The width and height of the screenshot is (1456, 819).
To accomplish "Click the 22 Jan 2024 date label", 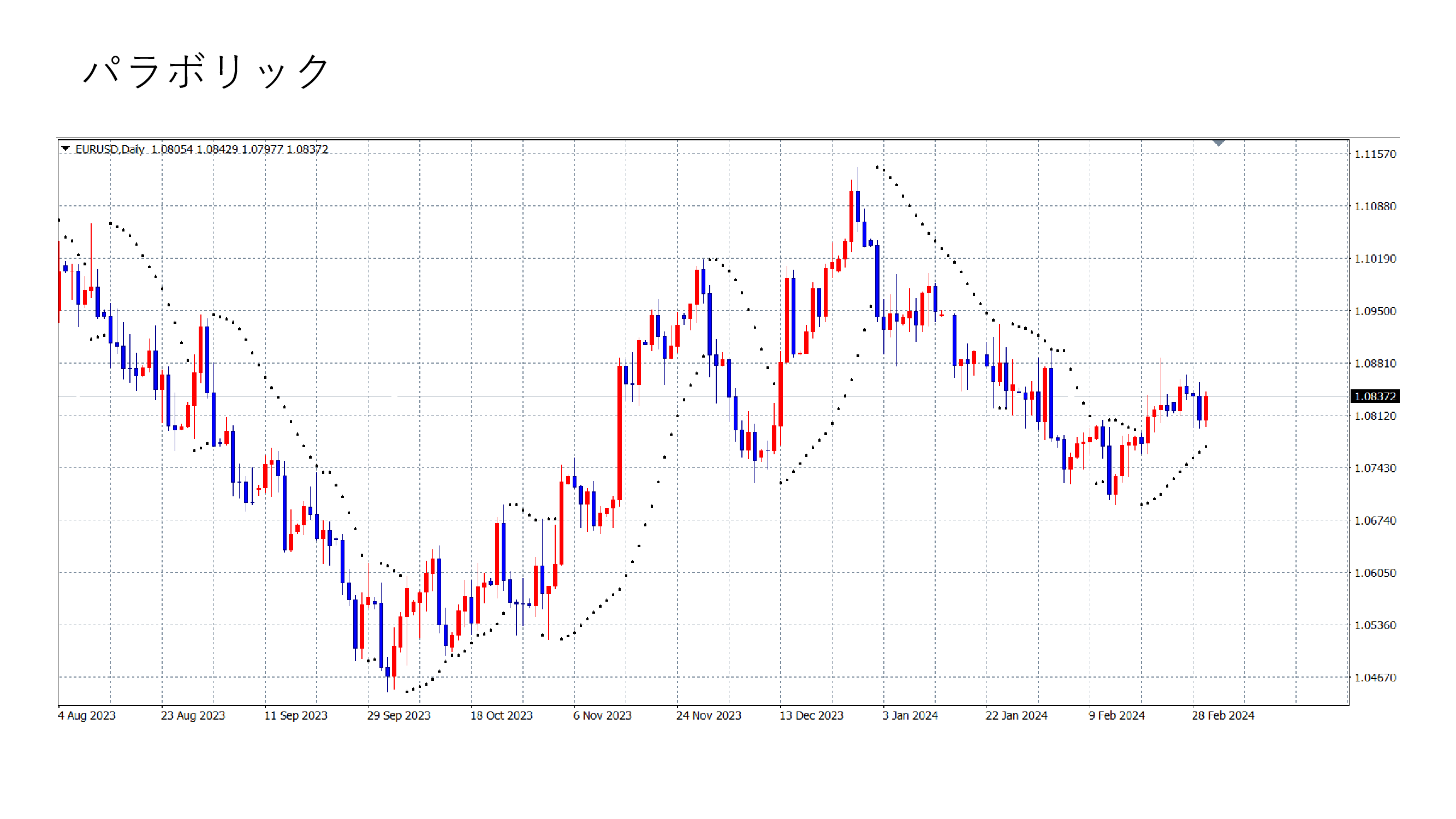I will 1017,716.
